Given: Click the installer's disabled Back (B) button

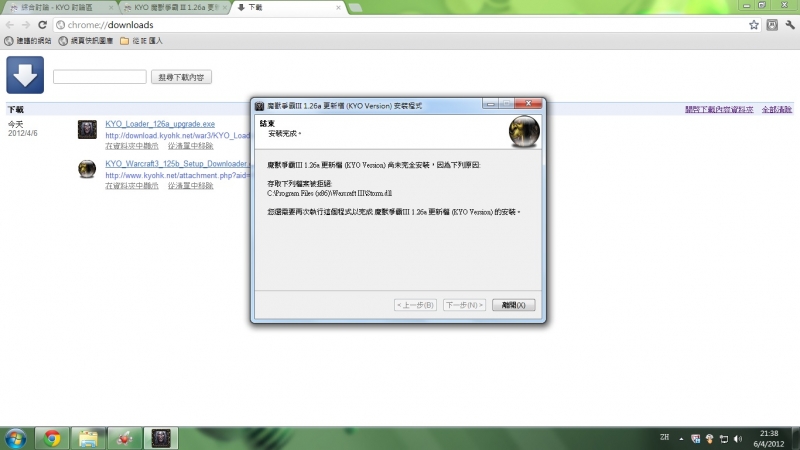Looking at the screenshot, I should pyautogui.click(x=415, y=305).
